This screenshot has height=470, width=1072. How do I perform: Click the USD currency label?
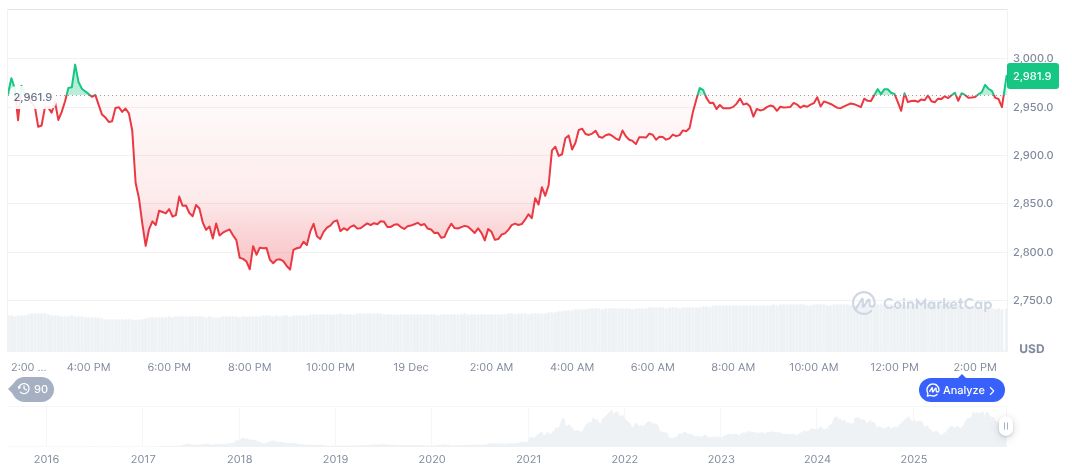coord(1031,349)
